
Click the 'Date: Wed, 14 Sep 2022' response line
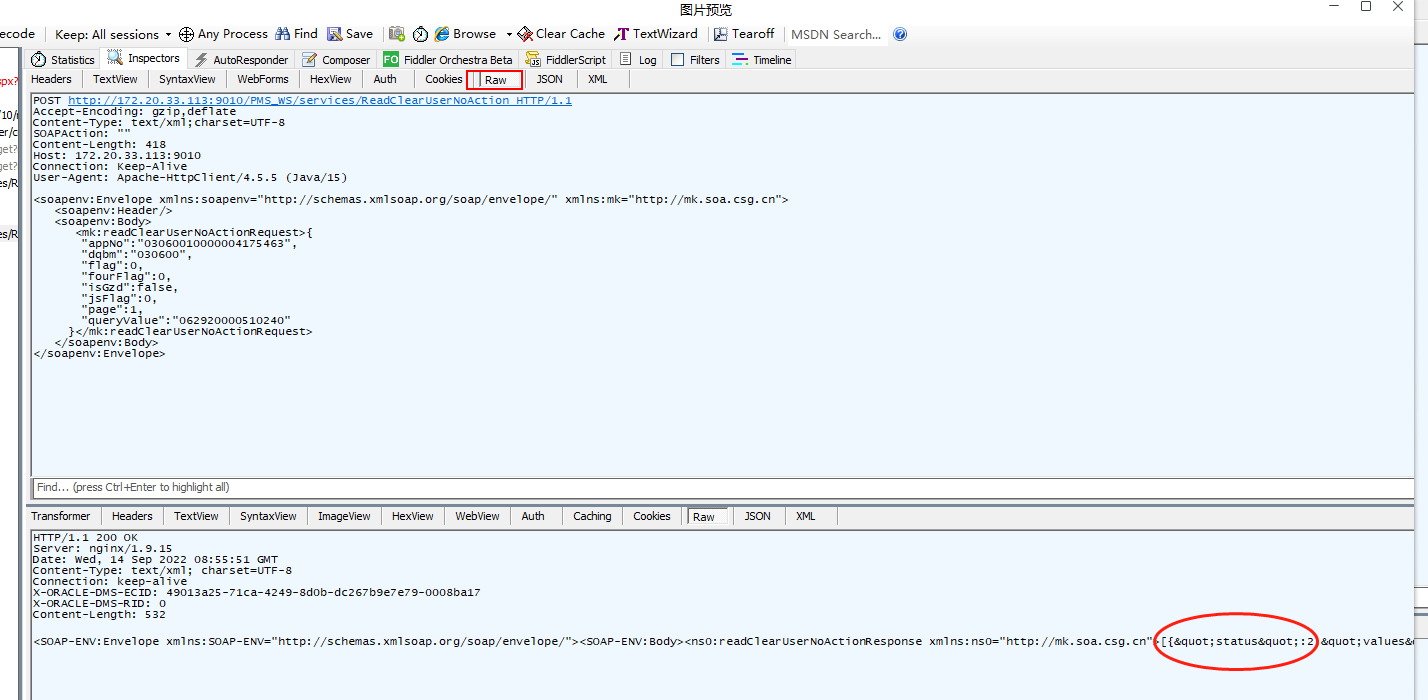click(x=156, y=559)
